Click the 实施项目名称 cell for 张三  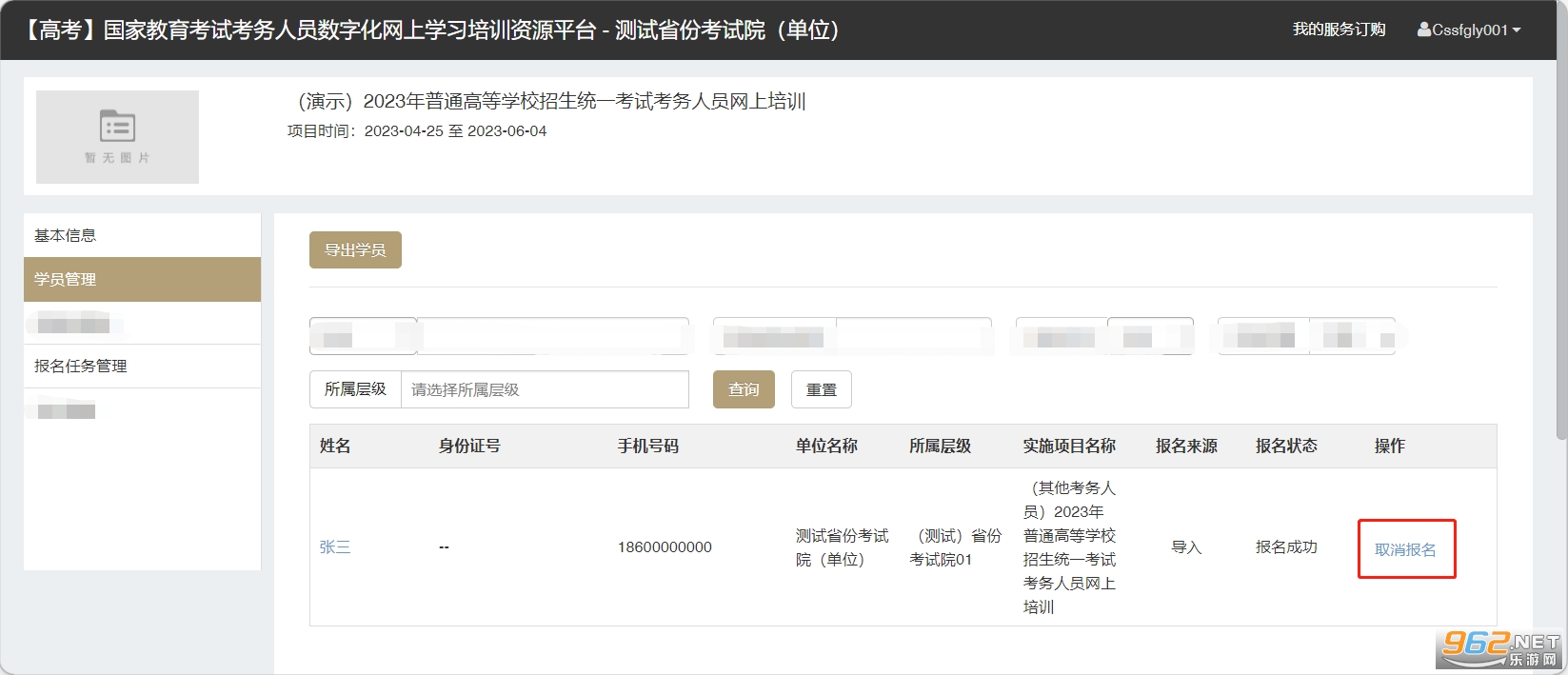pyautogui.click(x=1069, y=547)
